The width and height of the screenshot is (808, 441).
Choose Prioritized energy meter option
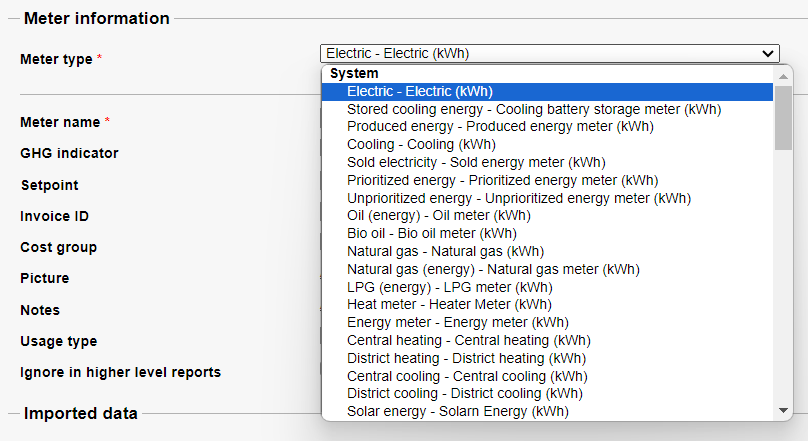pyautogui.click(x=502, y=180)
